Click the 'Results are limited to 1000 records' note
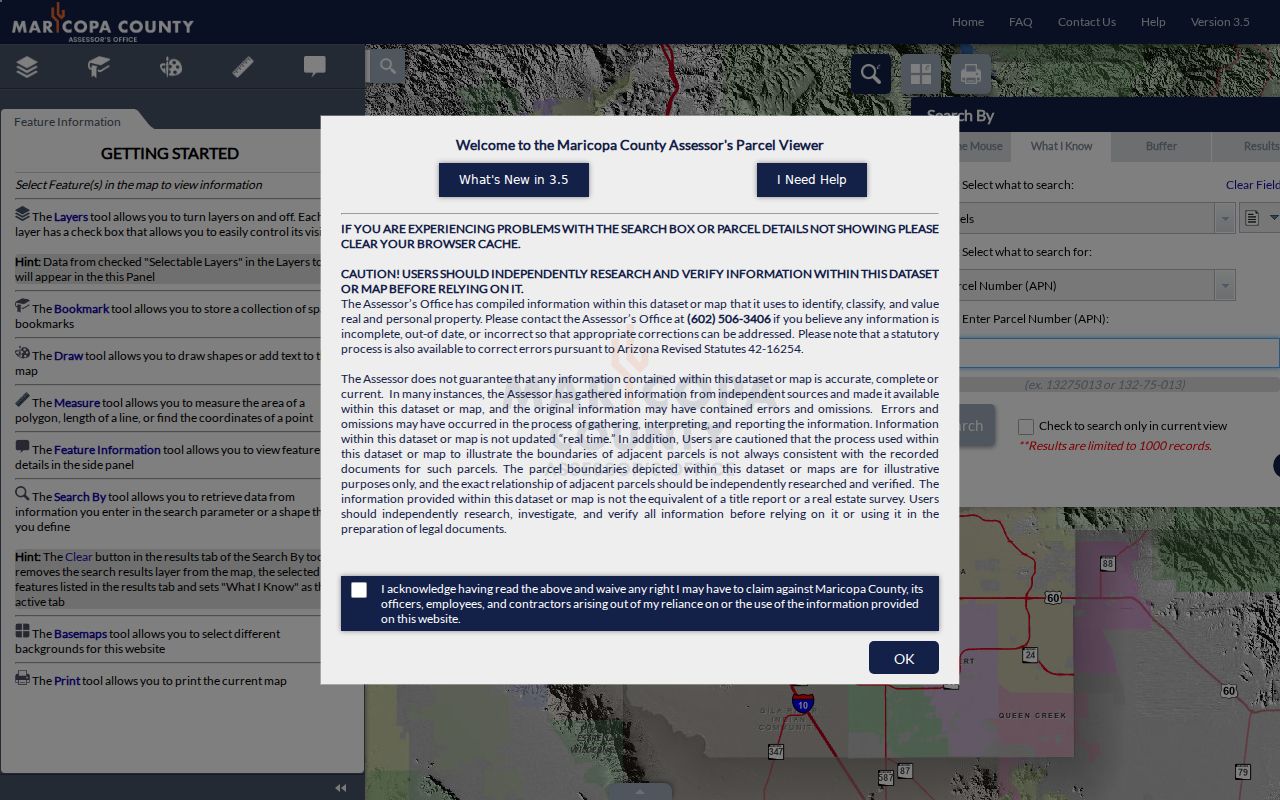This screenshot has width=1280, height=800. coord(1115,446)
